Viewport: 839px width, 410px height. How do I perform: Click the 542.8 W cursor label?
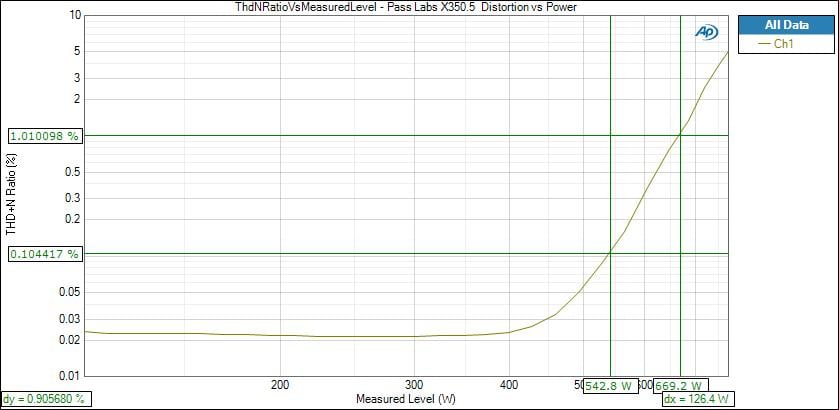click(612, 385)
